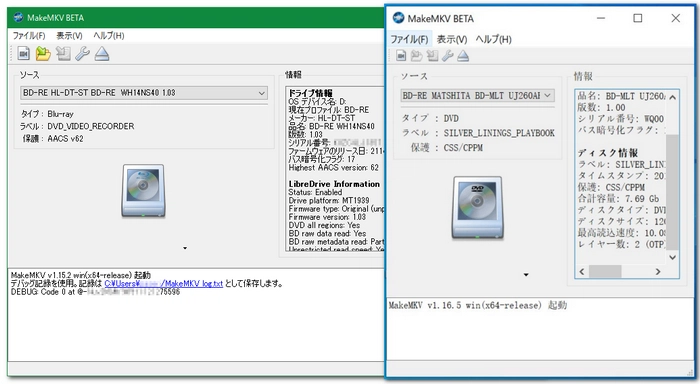Open 表示(V) menu in the left window
Screen dimensions: 700x384
(69, 36)
